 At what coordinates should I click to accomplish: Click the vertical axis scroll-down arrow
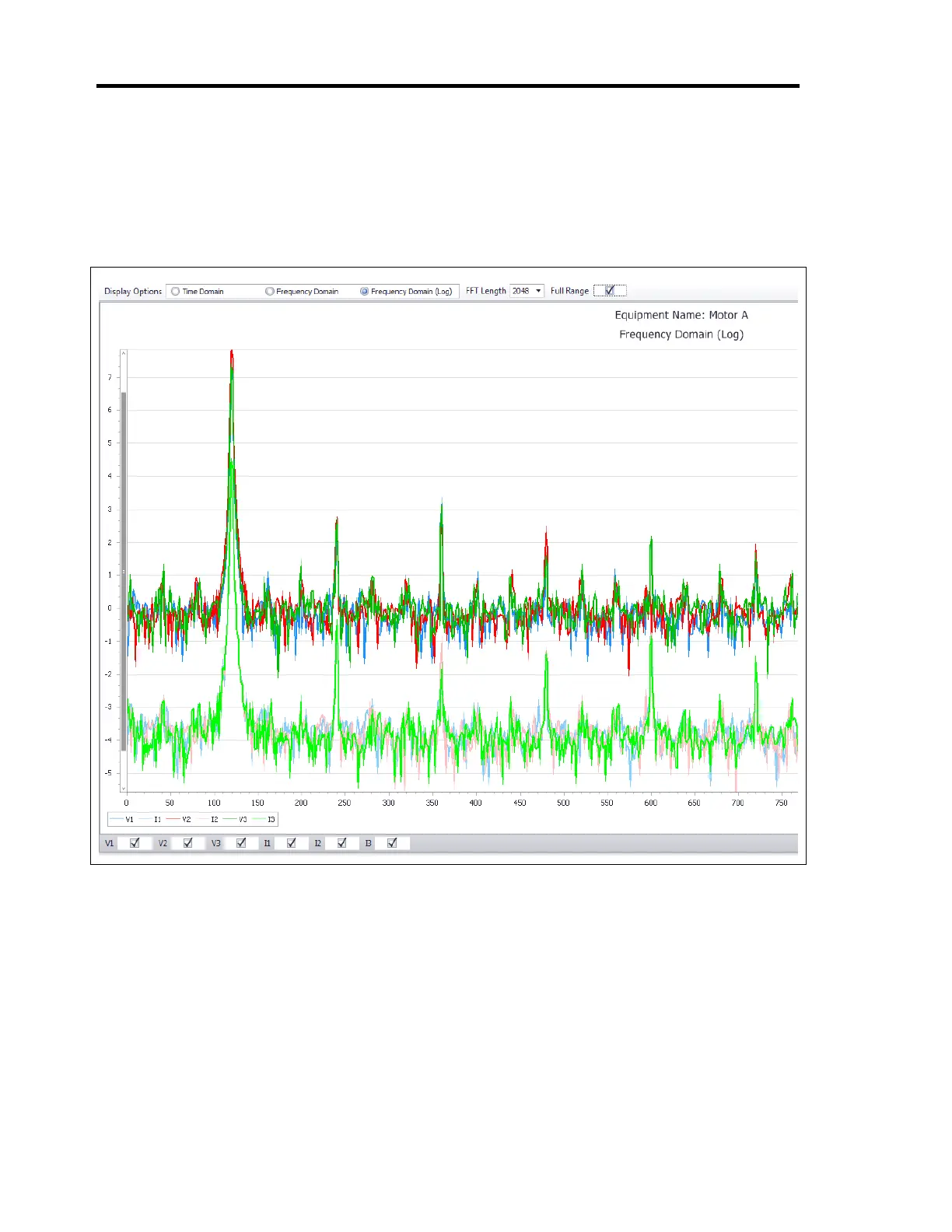click(x=124, y=788)
